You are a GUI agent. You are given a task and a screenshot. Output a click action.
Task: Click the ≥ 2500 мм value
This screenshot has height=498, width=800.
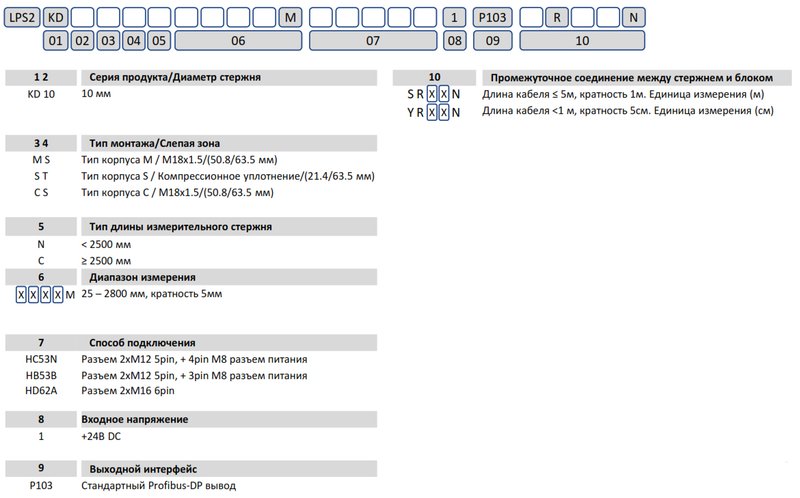[x=106, y=261]
